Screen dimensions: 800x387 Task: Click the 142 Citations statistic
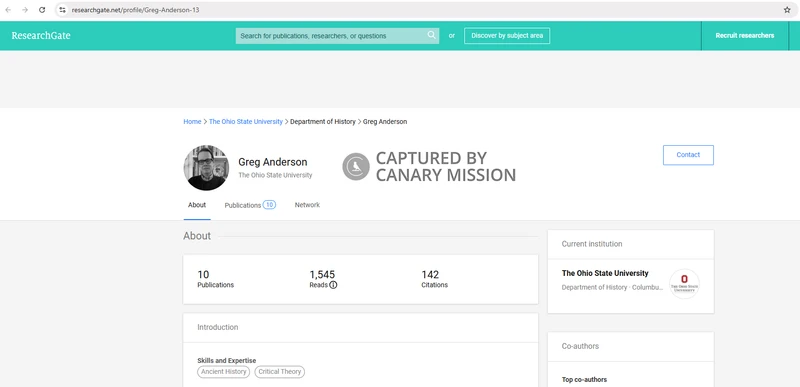tap(434, 279)
